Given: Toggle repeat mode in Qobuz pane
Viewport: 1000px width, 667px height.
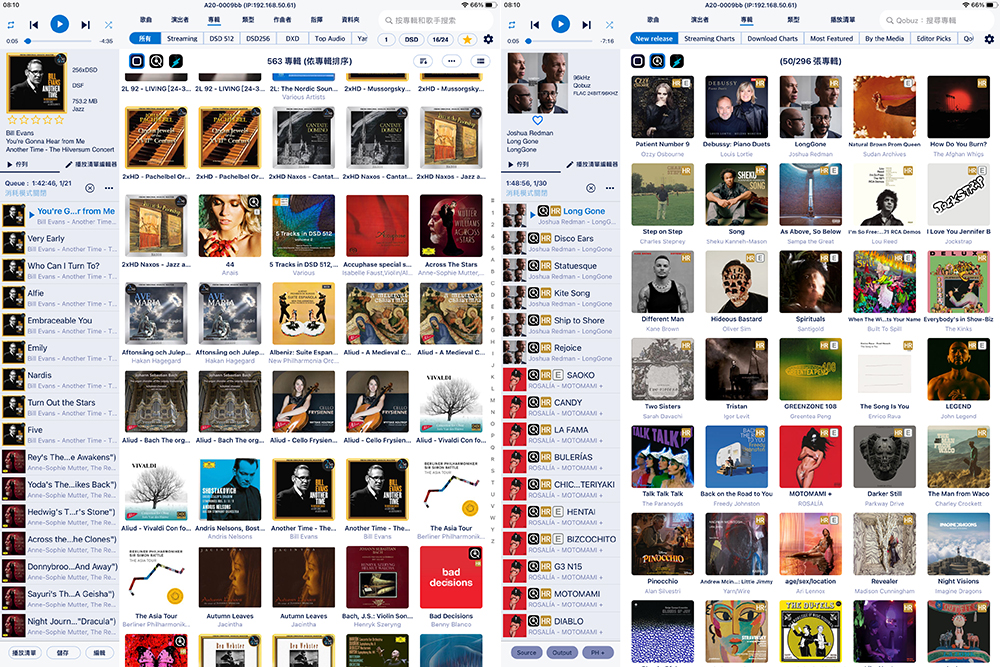Looking at the screenshot, I should pyautogui.click(x=511, y=25).
